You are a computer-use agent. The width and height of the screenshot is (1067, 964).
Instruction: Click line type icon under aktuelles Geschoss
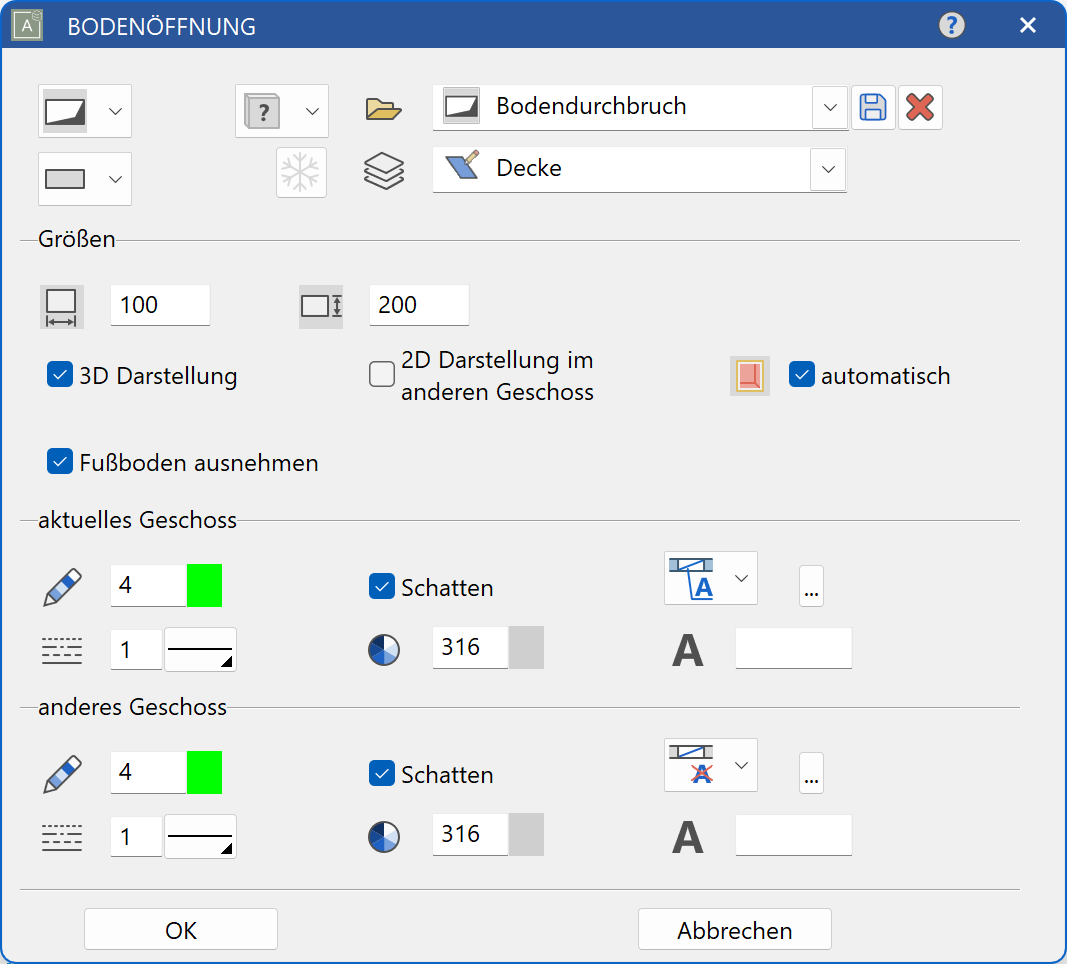(62, 650)
